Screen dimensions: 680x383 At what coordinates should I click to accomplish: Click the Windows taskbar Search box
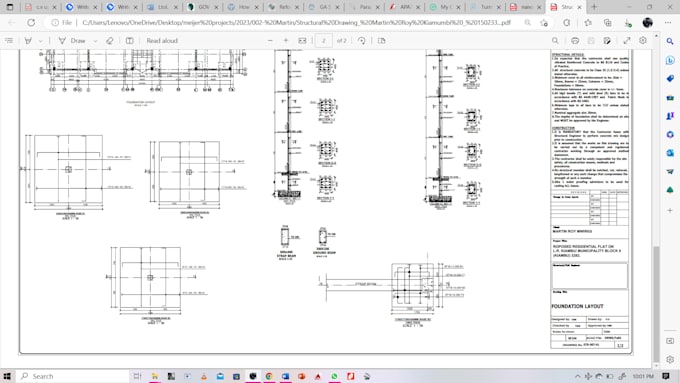(x=73, y=376)
